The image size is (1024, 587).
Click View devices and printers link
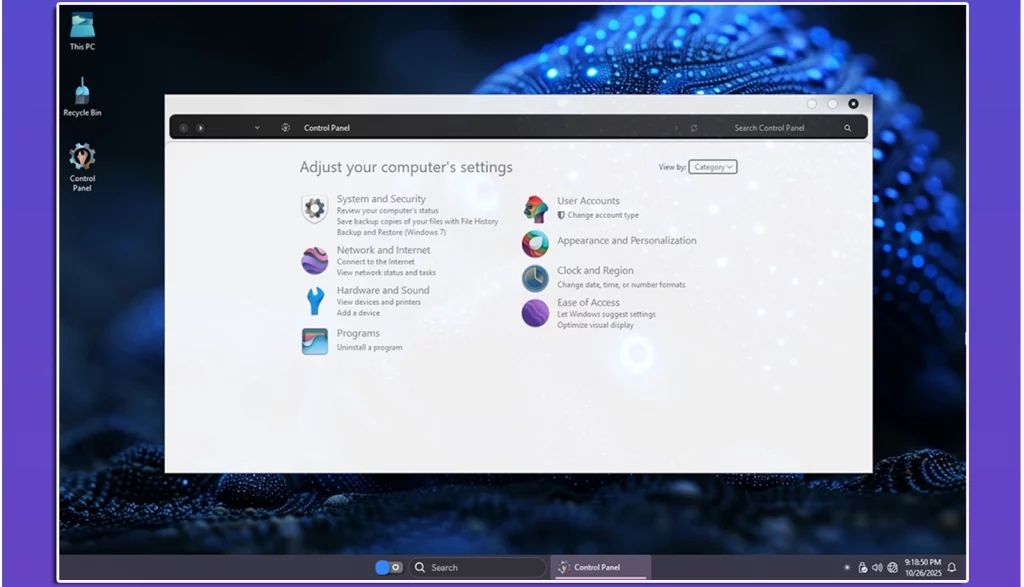pyautogui.click(x=379, y=302)
